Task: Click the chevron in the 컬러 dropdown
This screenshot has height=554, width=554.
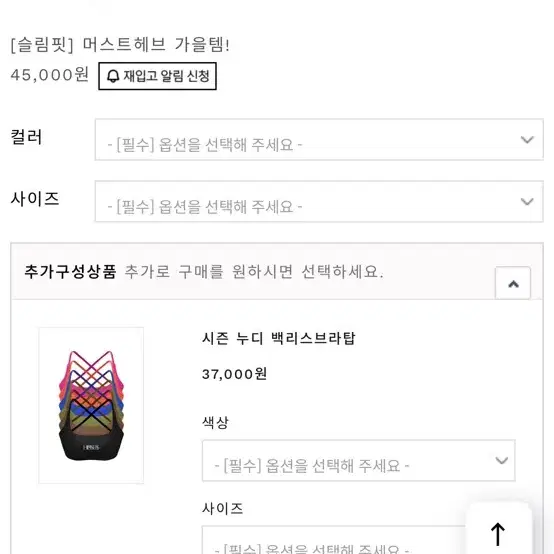Action: (527, 140)
